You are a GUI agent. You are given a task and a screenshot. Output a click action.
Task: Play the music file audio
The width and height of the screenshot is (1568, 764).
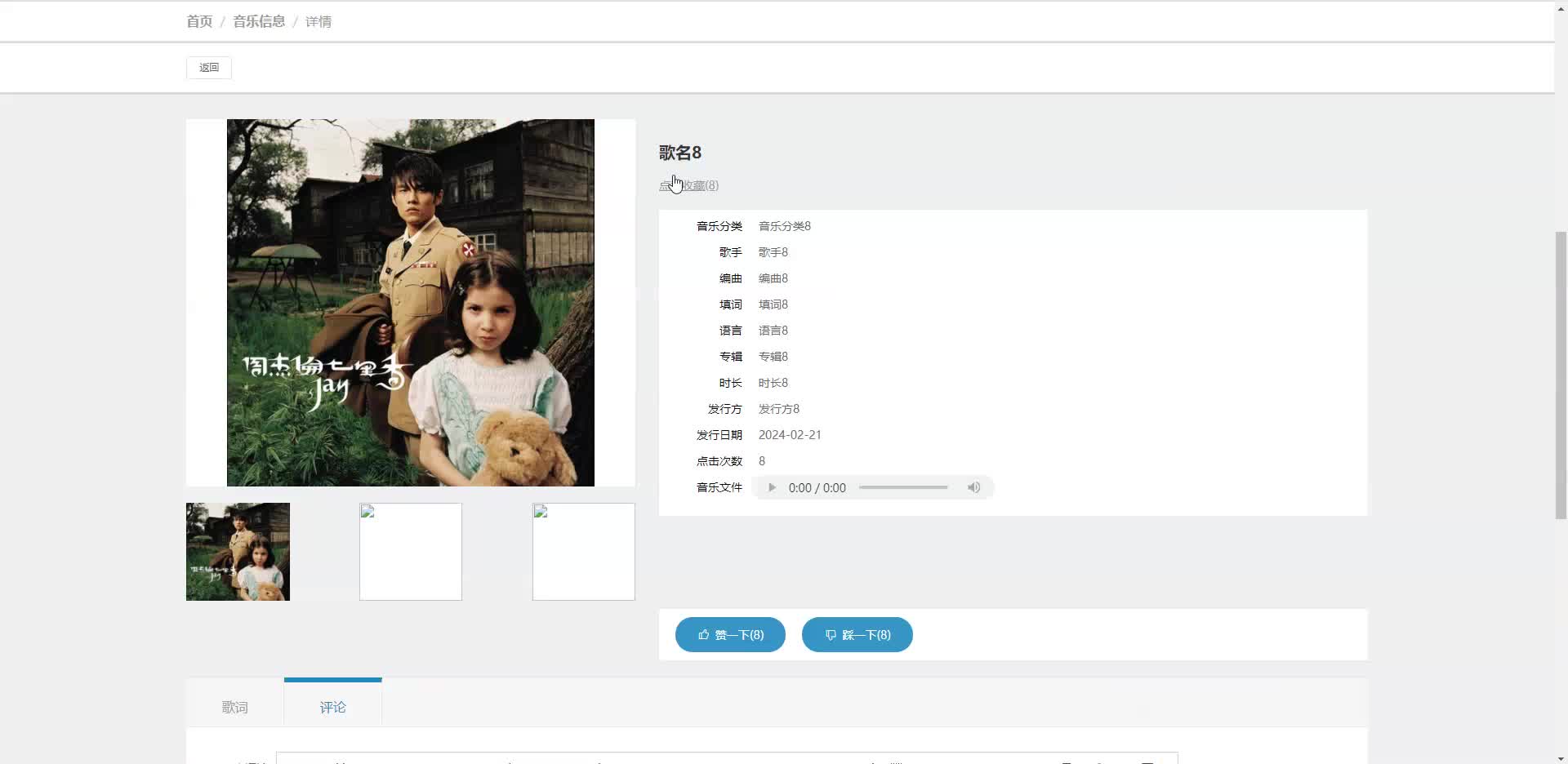click(772, 487)
